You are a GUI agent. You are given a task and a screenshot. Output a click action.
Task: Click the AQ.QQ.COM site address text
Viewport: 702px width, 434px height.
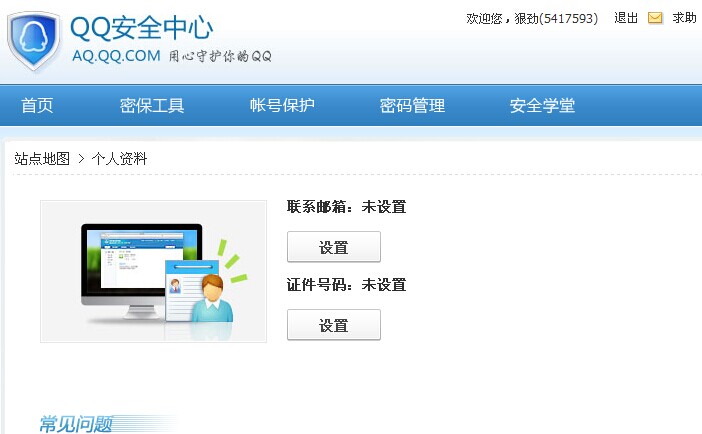116,56
